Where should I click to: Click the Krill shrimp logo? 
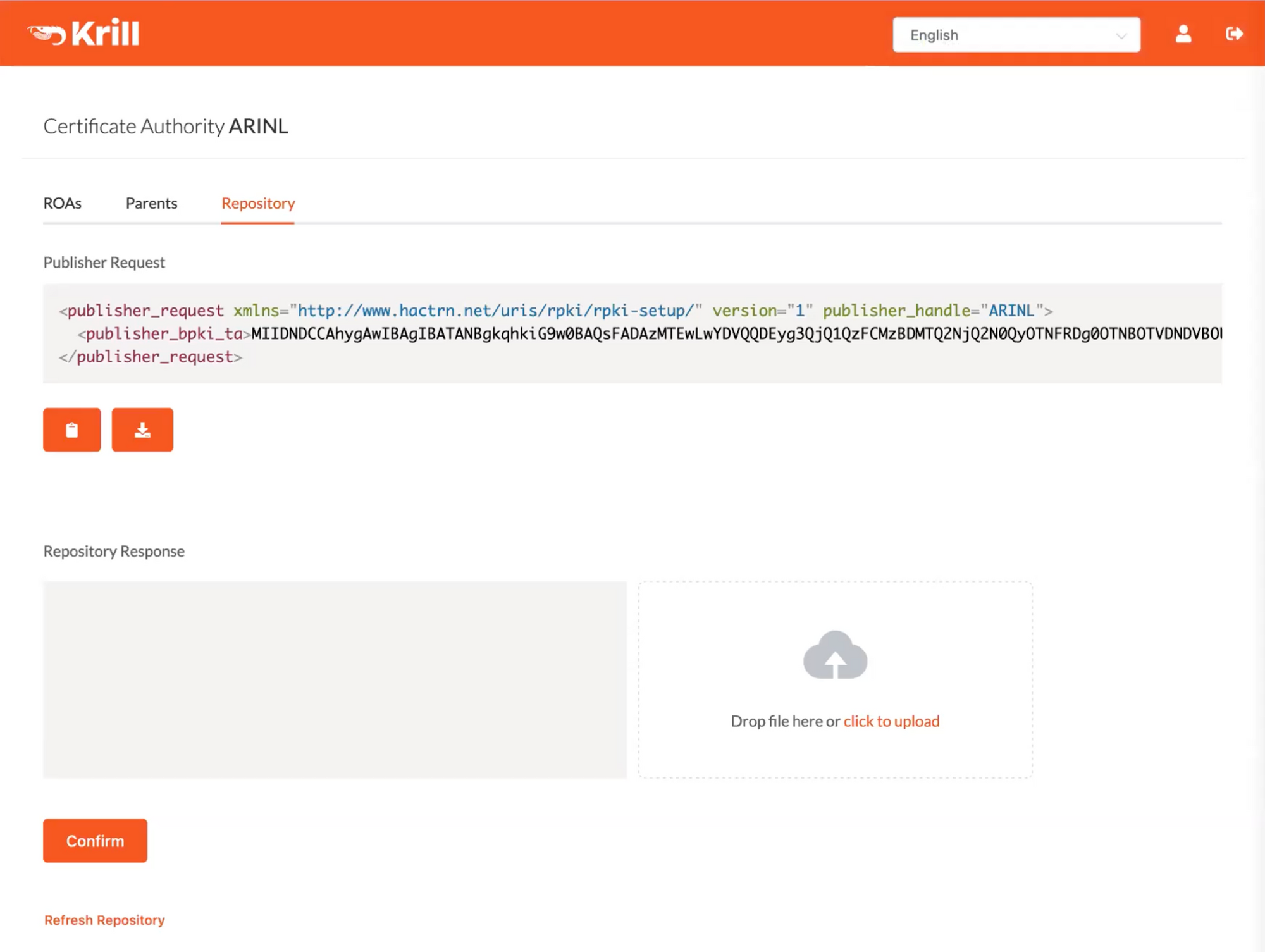[83, 33]
